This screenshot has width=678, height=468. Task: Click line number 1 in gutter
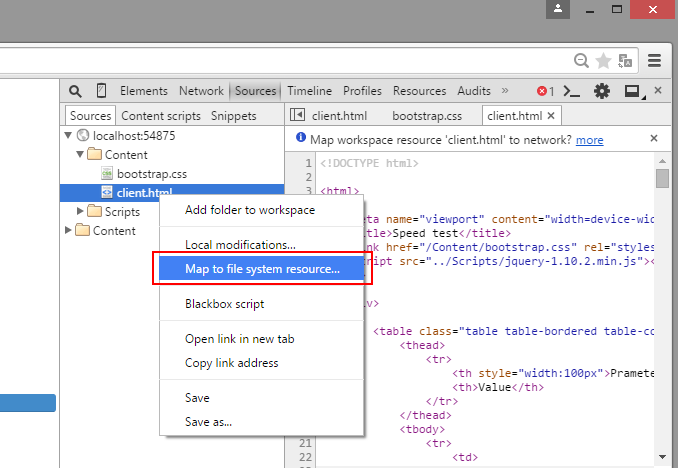coord(308,163)
